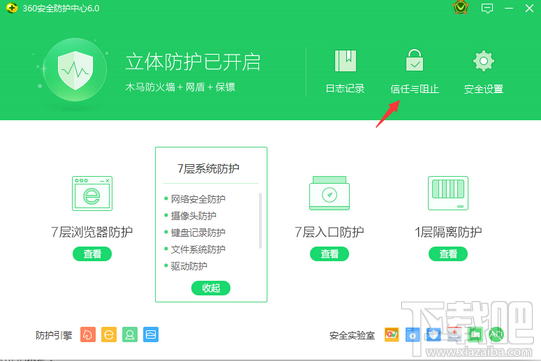The image size is (541, 362).
Task: Open the green AD blocker lab icon
Action: pos(496,334)
